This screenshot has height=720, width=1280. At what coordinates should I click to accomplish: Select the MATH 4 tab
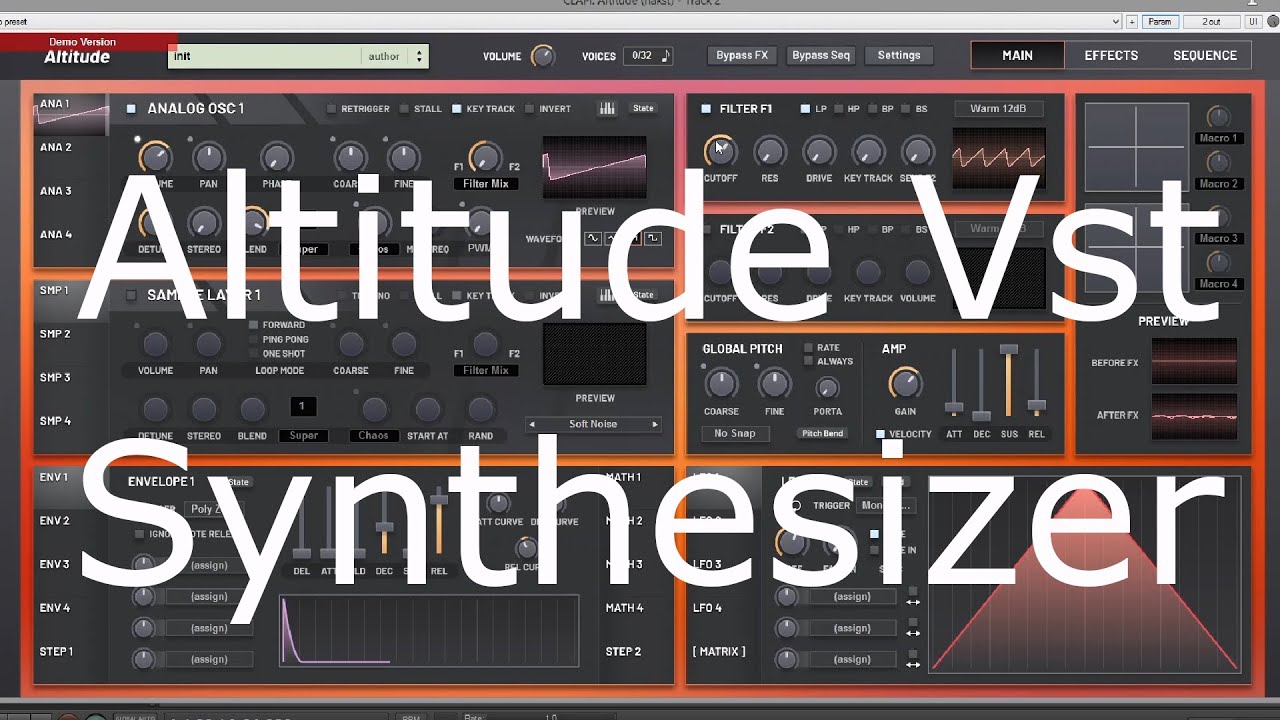pos(624,607)
